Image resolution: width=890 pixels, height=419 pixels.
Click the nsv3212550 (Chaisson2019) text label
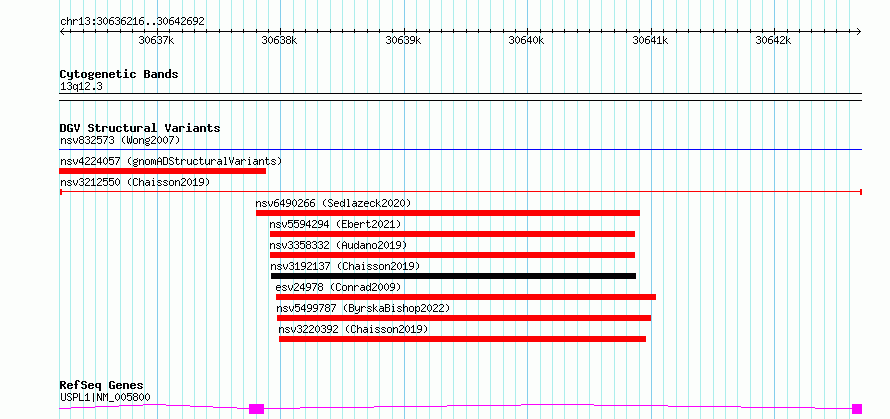(x=135, y=182)
